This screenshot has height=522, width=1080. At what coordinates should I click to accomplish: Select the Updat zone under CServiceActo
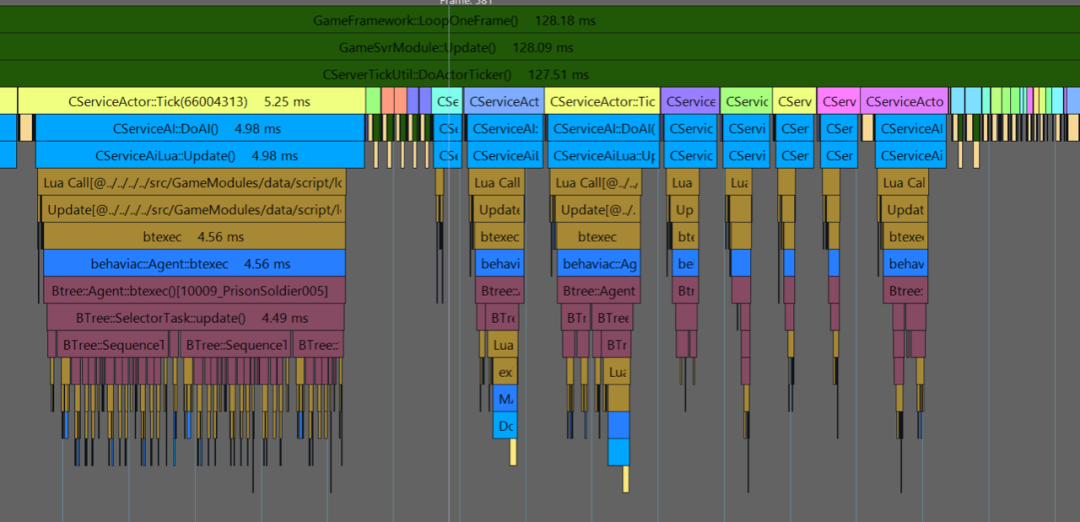(x=905, y=209)
